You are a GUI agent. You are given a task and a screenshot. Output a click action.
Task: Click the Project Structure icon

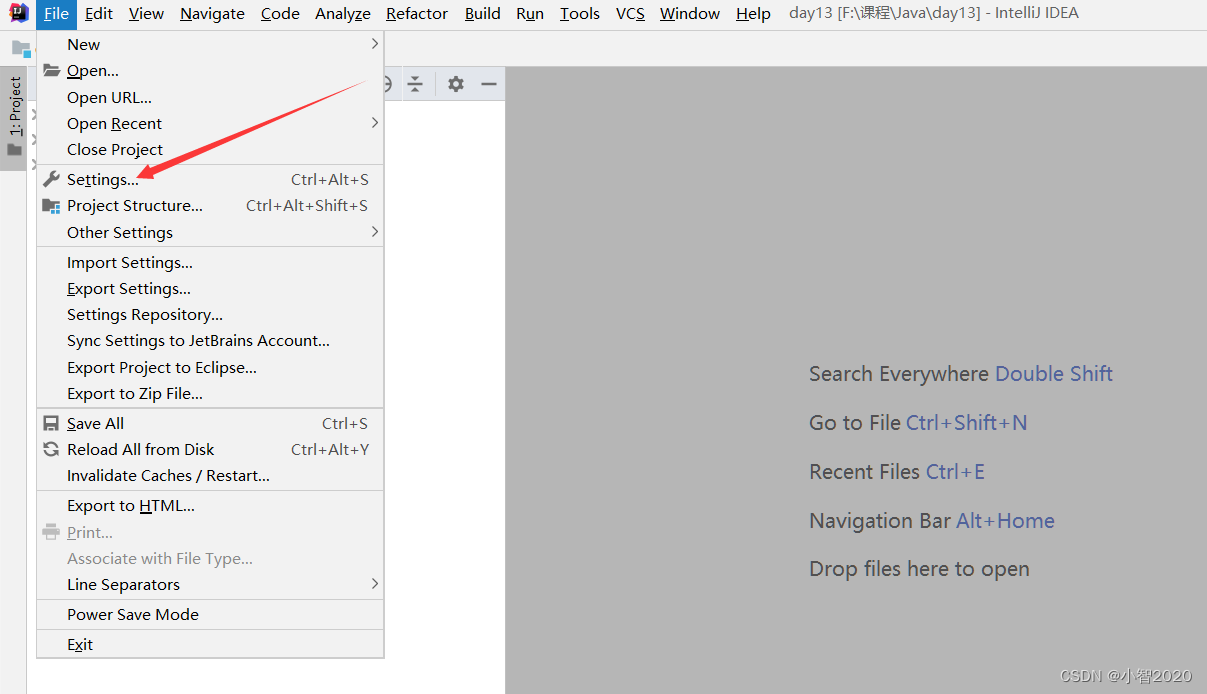coord(51,205)
